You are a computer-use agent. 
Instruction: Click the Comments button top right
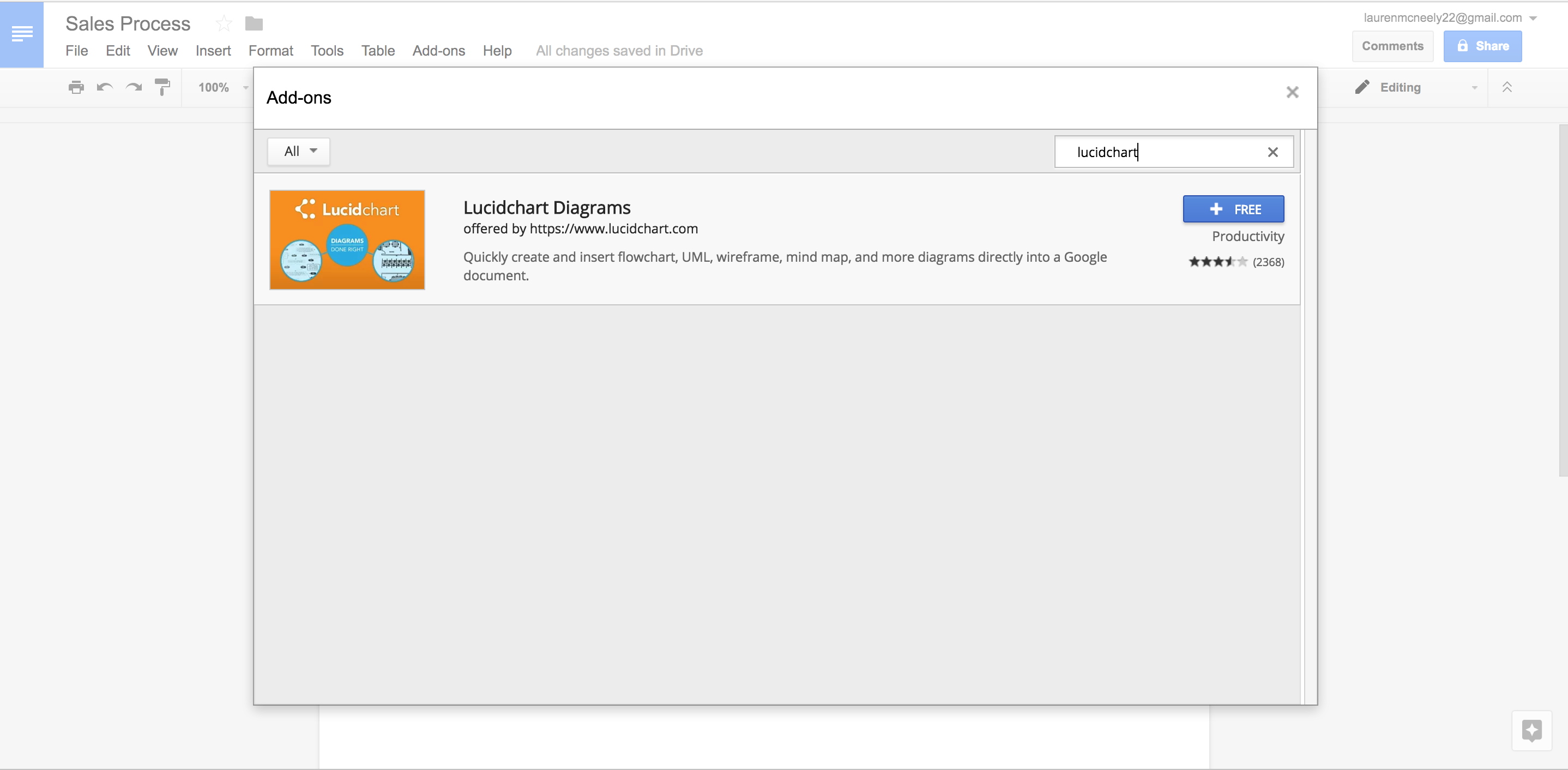click(1391, 45)
